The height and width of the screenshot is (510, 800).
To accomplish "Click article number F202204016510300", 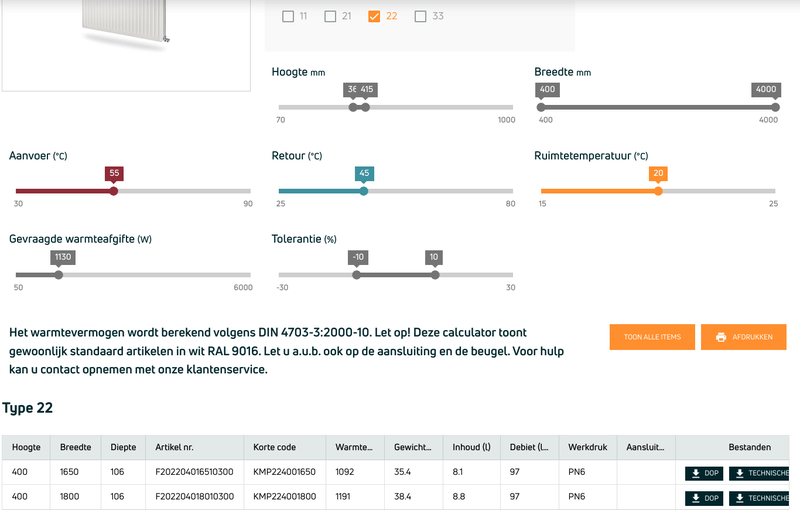I will 194,472.
